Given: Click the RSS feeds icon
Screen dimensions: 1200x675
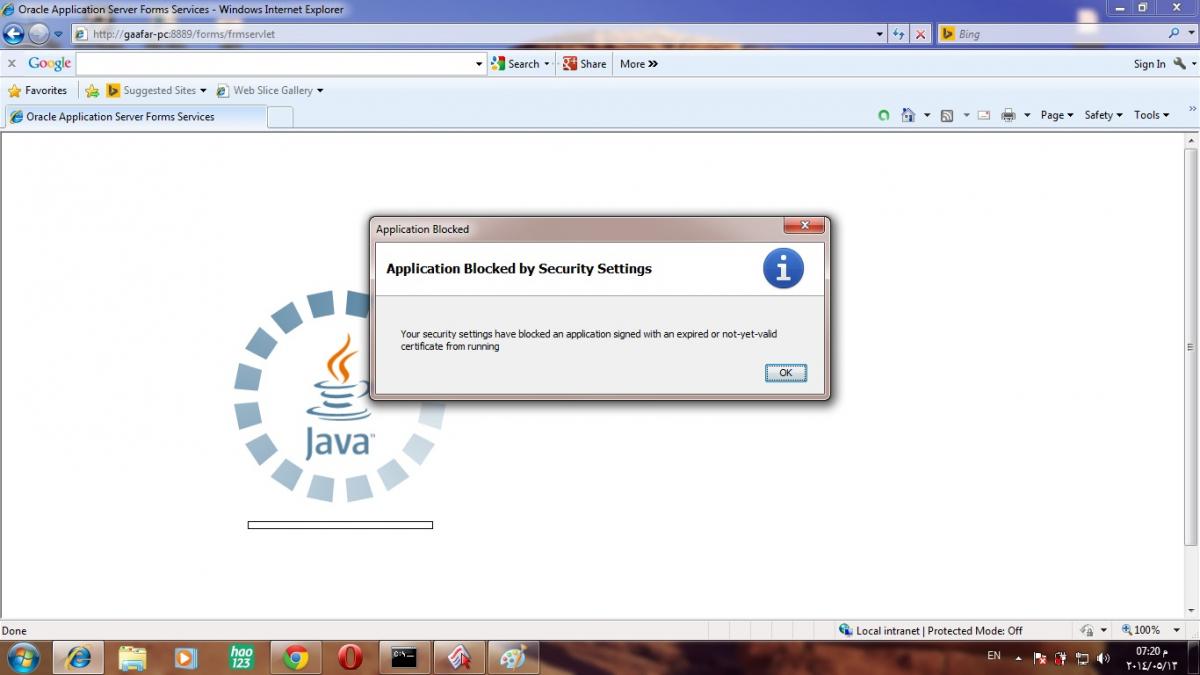Looking at the screenshot, I should 947,115.
